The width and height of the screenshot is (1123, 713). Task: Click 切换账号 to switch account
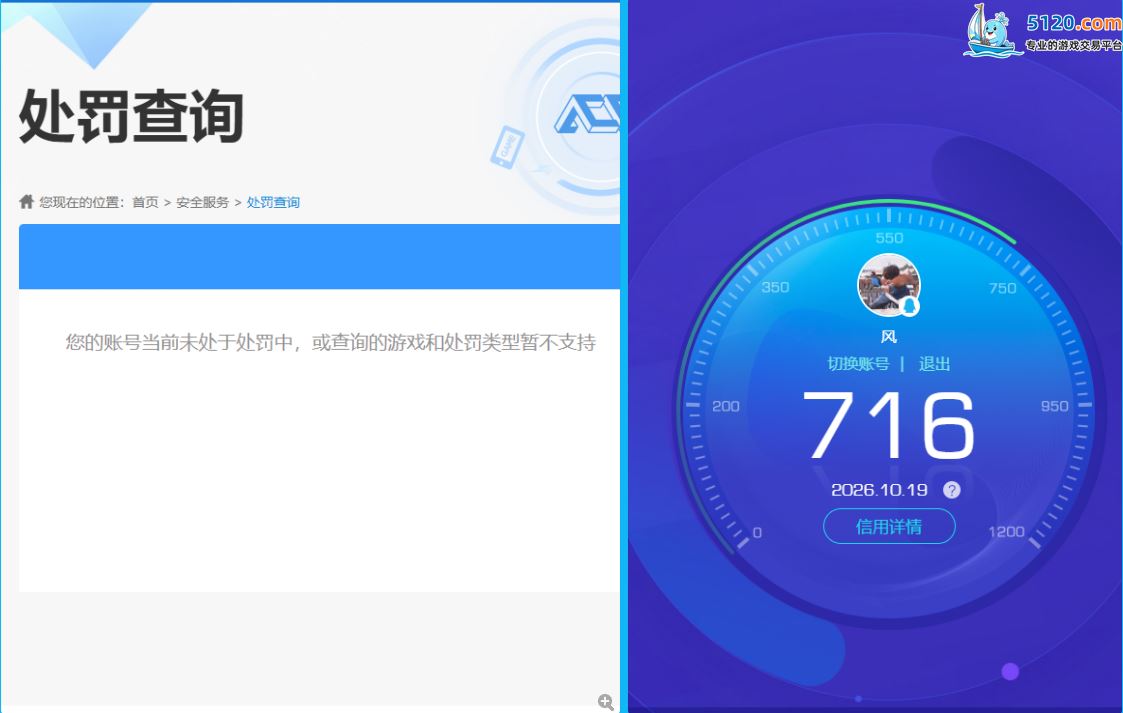[858, 364]
